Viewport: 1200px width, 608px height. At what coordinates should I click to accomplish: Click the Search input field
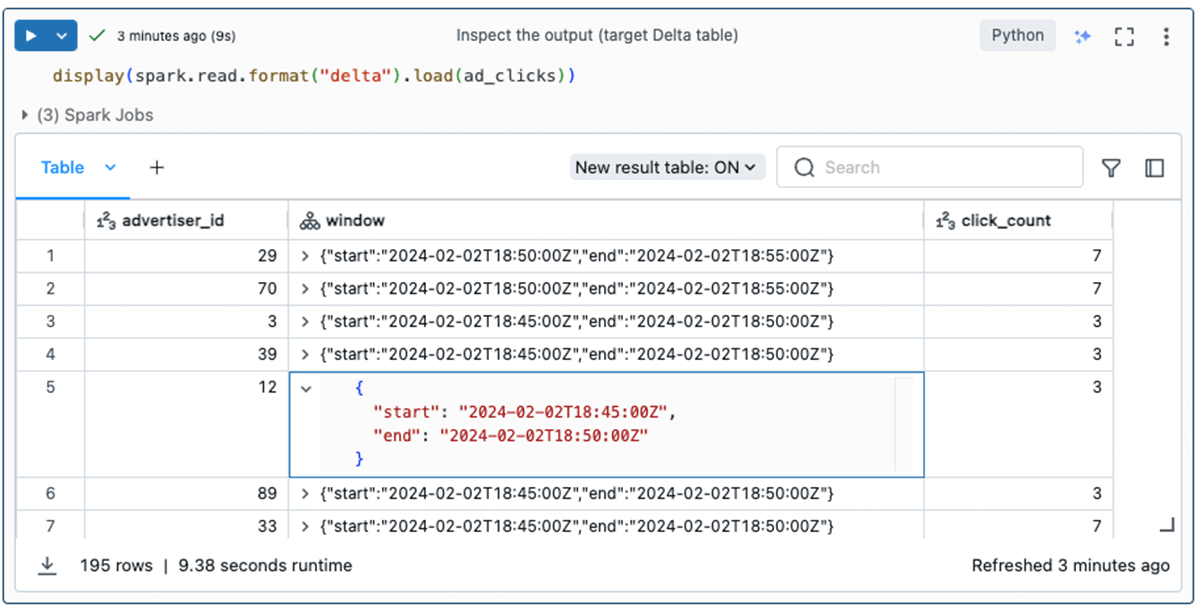[940, 168]
